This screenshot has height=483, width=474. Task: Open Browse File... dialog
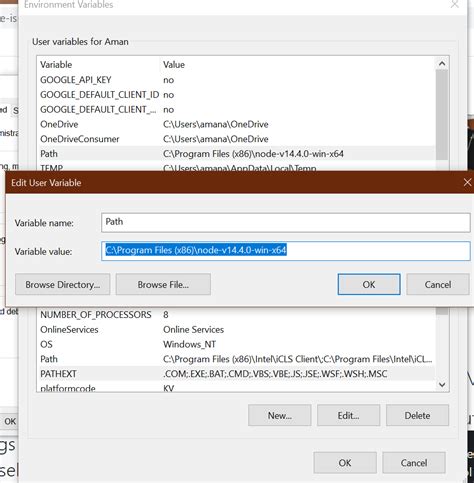[x=163, y=284]
